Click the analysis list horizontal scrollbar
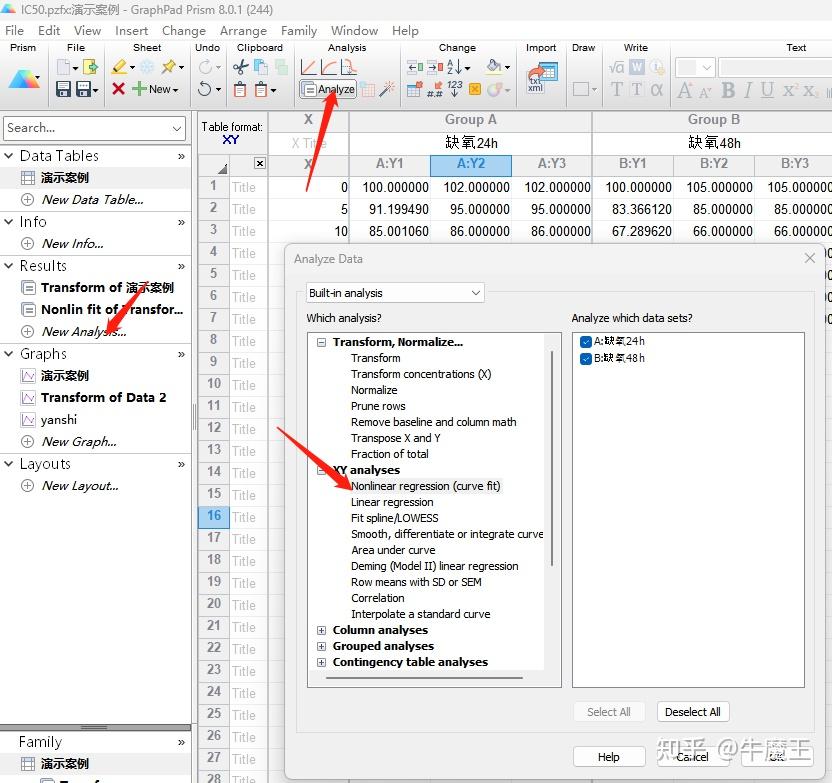This screenshot has height=783, width=832. (x=424, y=677)
